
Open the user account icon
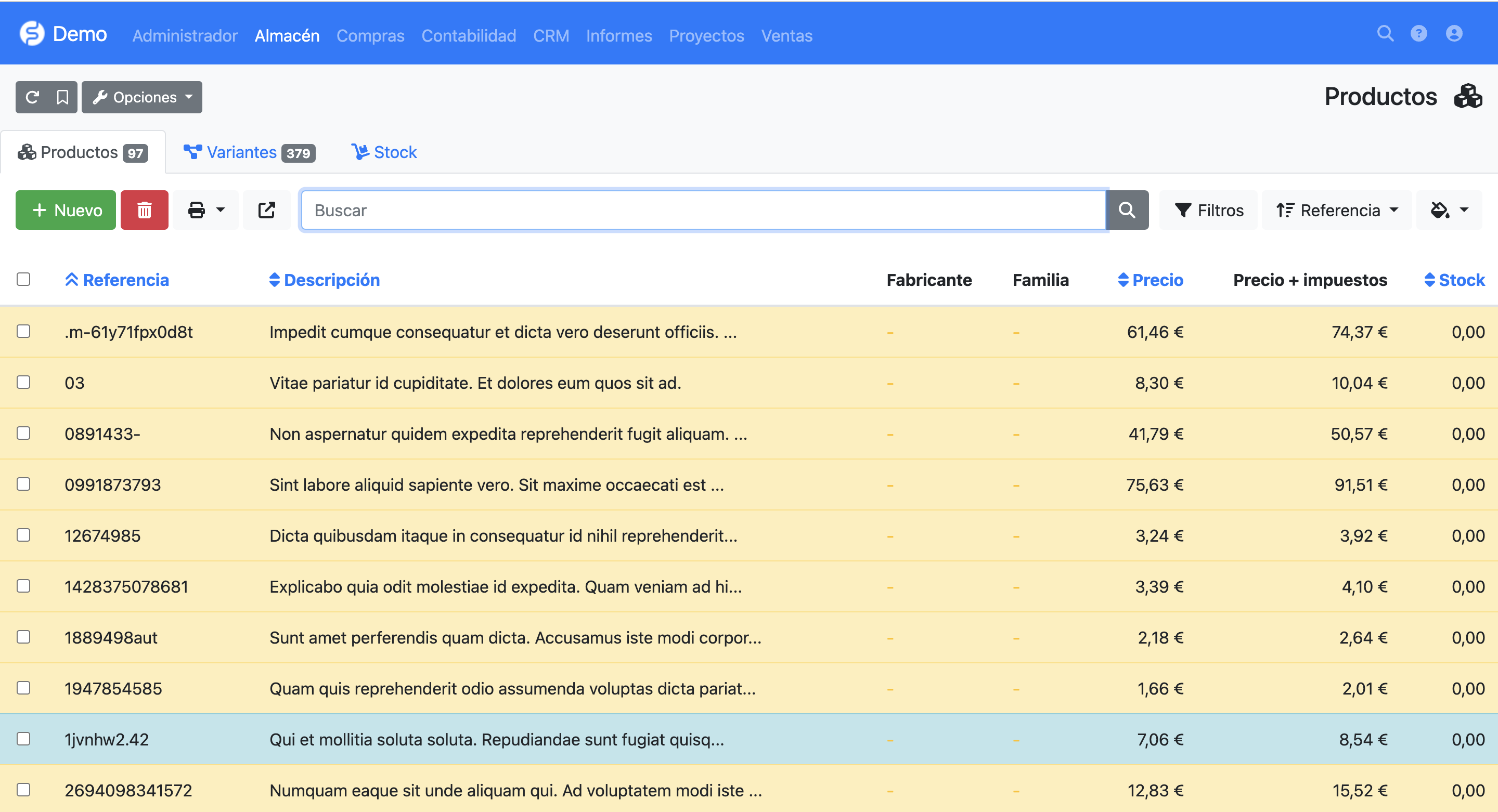coord(1454,34)
